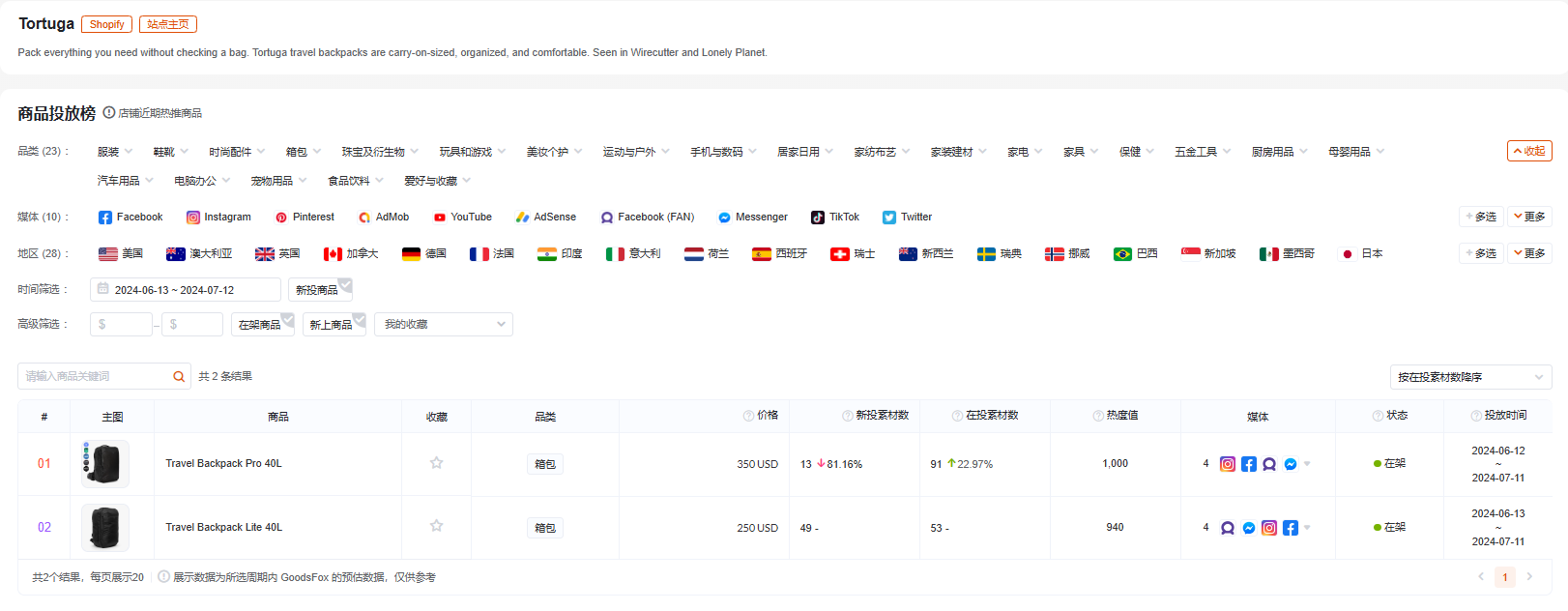Favorite Travel Backpack Pro 40L with the star
This screenshot has height=611, width=1568.
[437, 463]
